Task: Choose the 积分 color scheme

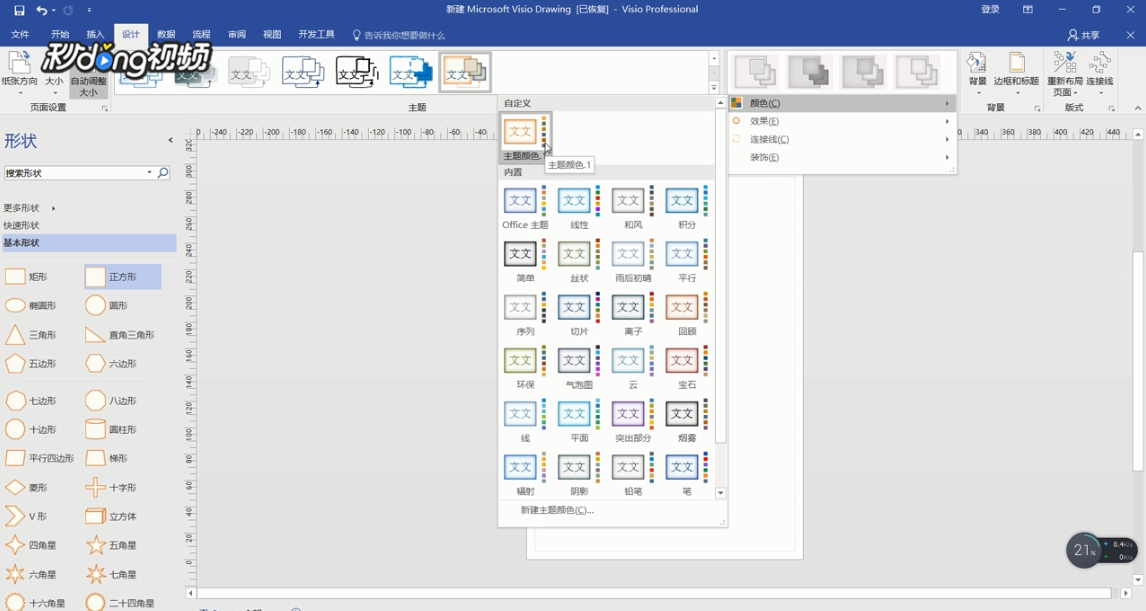Action: (687, 208)
